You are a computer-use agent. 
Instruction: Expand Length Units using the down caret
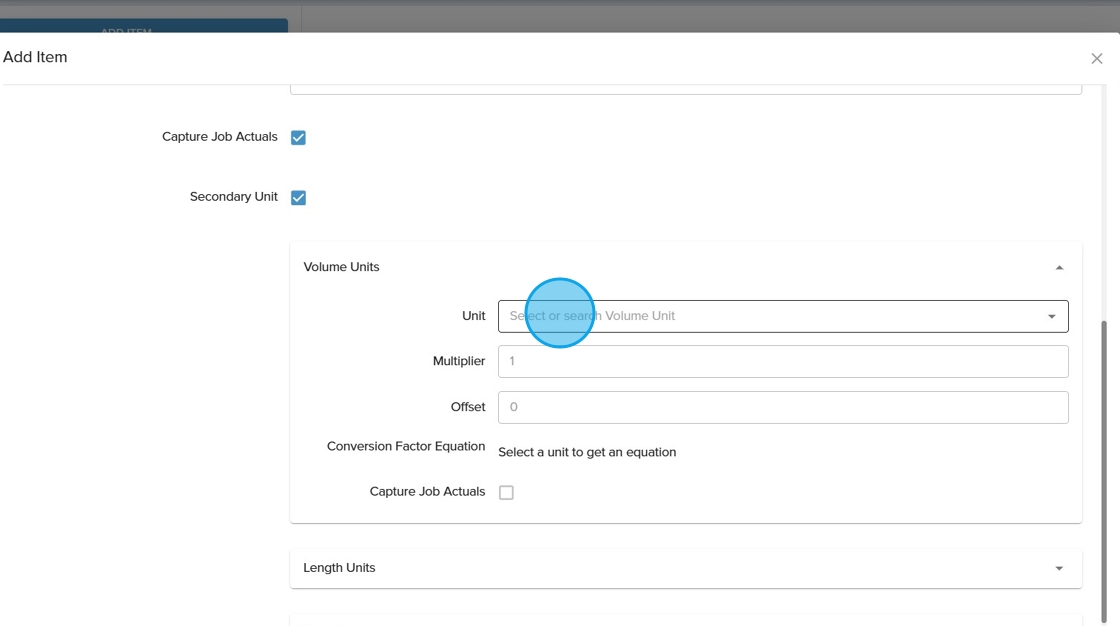(1059, 569)
